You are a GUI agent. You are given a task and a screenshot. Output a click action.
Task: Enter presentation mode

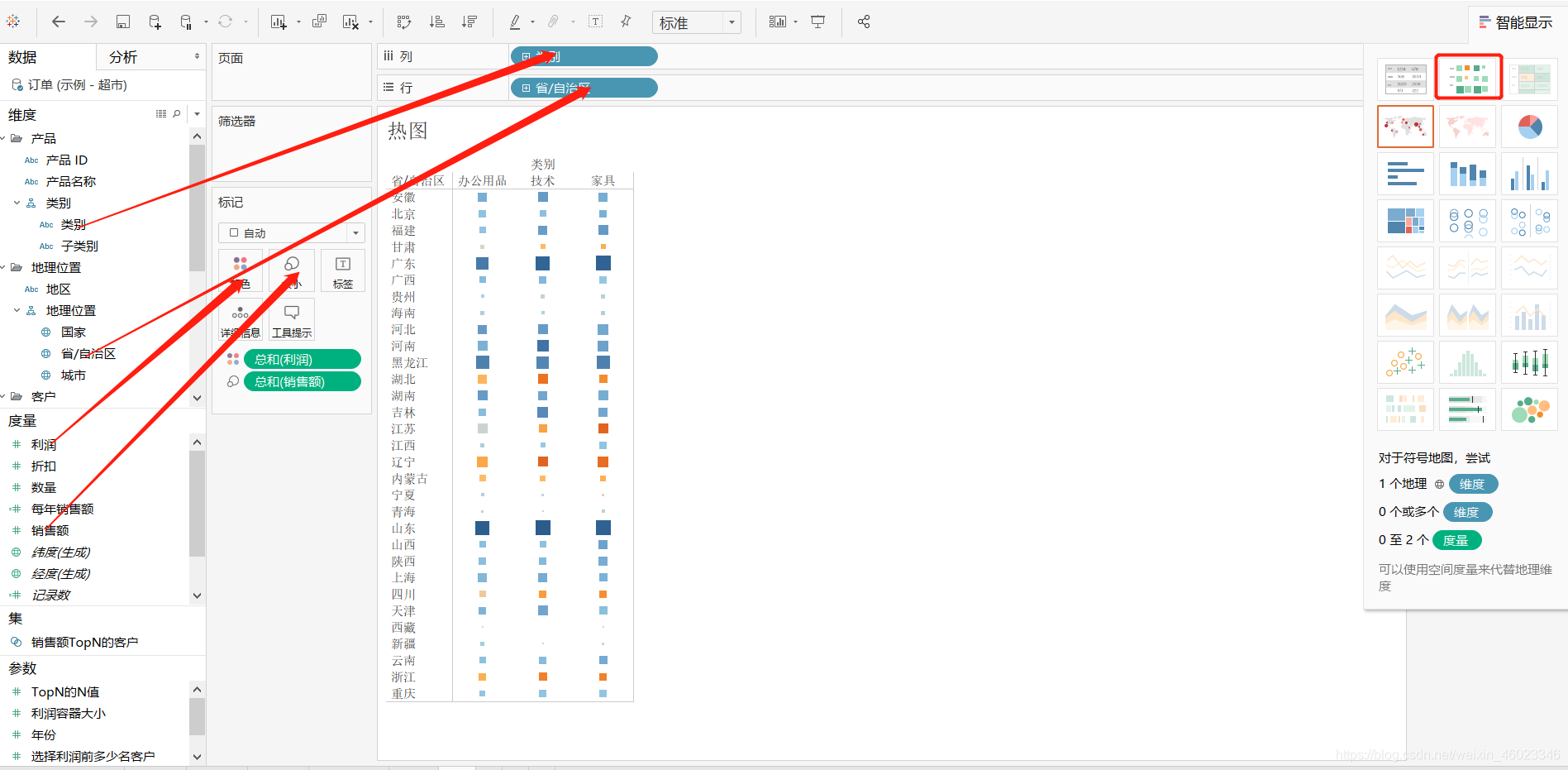(x=818, y=22)
